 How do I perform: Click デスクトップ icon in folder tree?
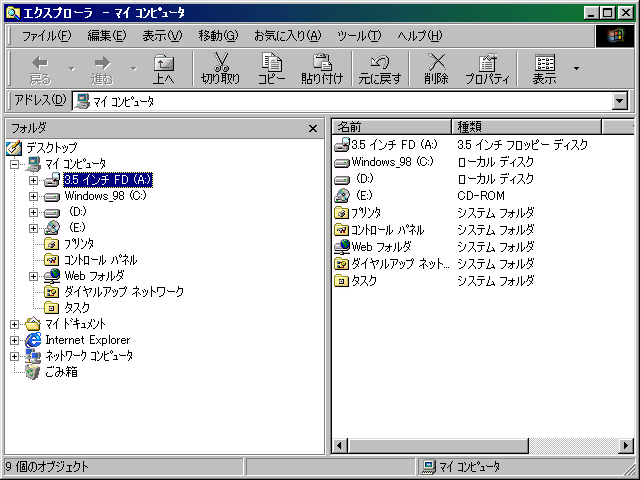tap(13, 148)
